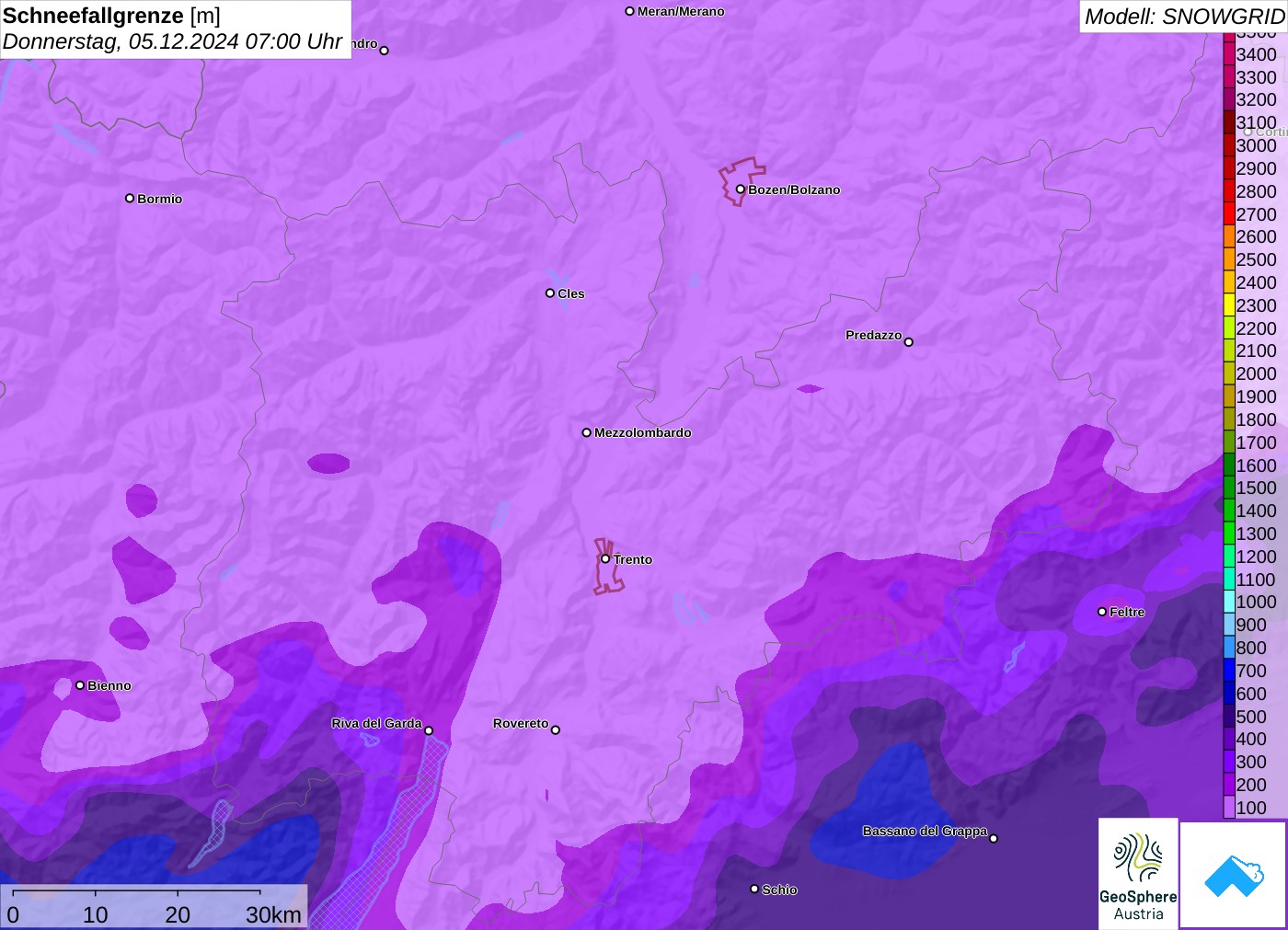The width and height of the screenshot is (1288, 930).
Task: Click the date Donnerstag, 05.12.2024 07:00 Uhr
Action: click(x=173, y=41)
